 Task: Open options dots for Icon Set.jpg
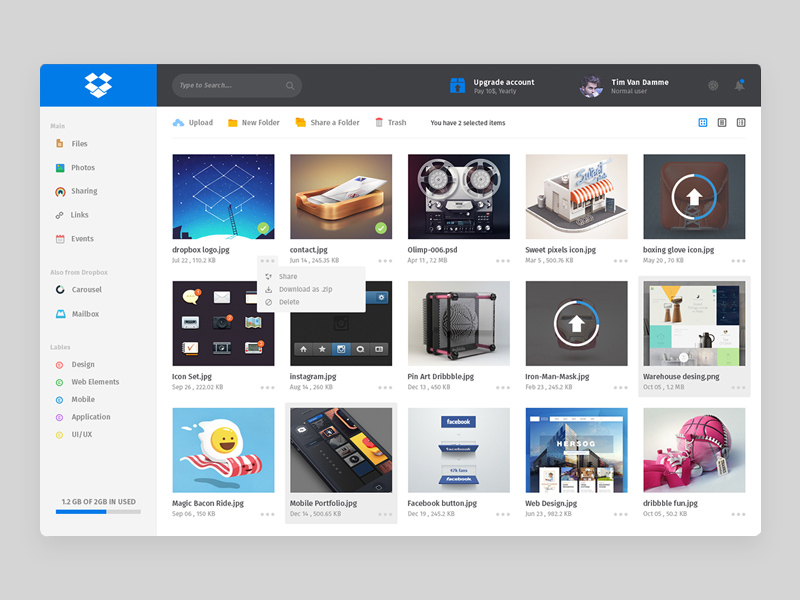(x=267, y=387)
